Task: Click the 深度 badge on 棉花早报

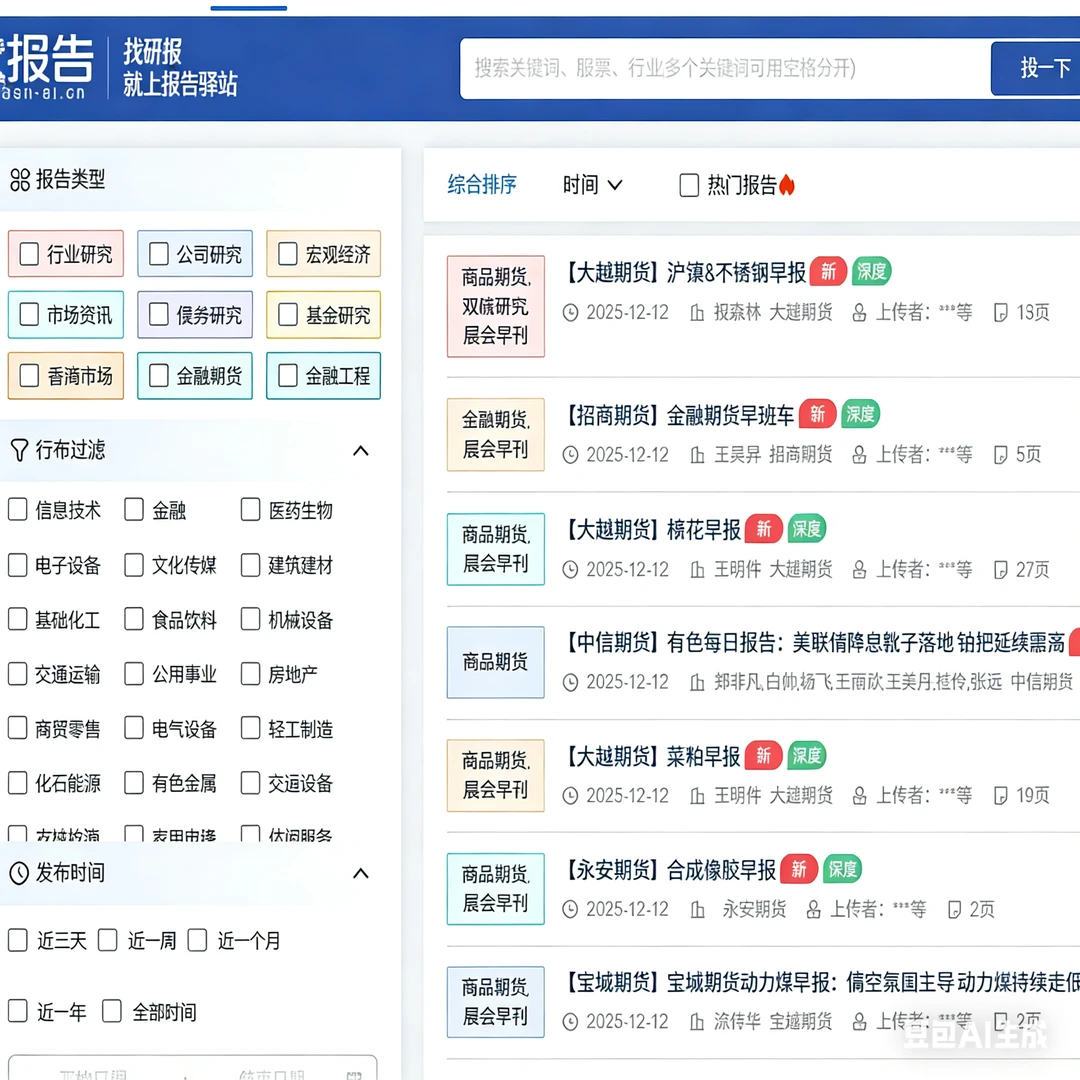Action: [x=806, y=529]
